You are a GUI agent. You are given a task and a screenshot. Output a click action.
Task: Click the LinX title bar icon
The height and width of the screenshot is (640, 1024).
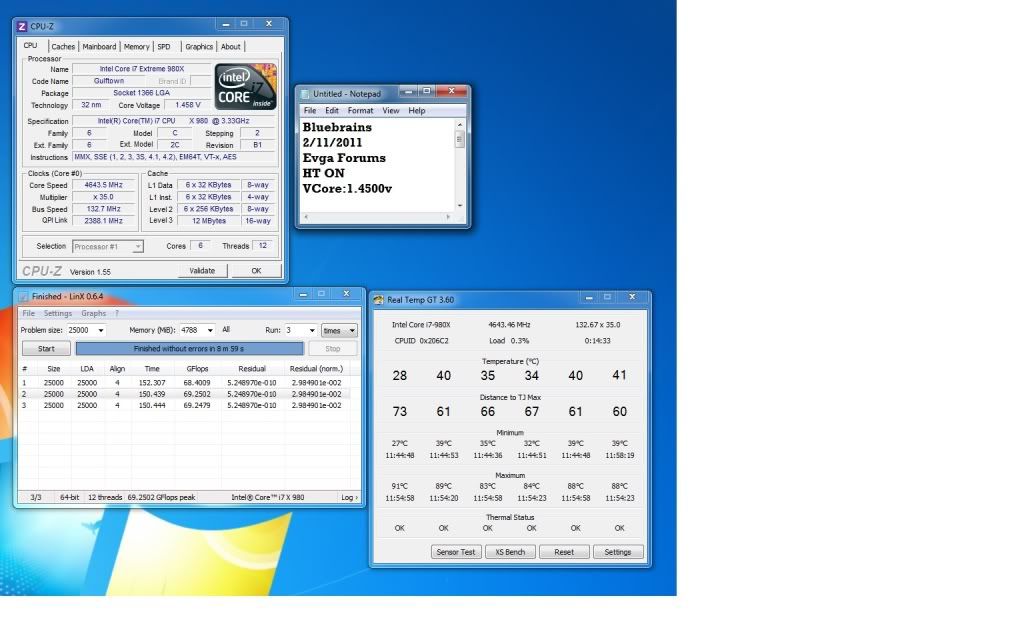click(24, 296)
